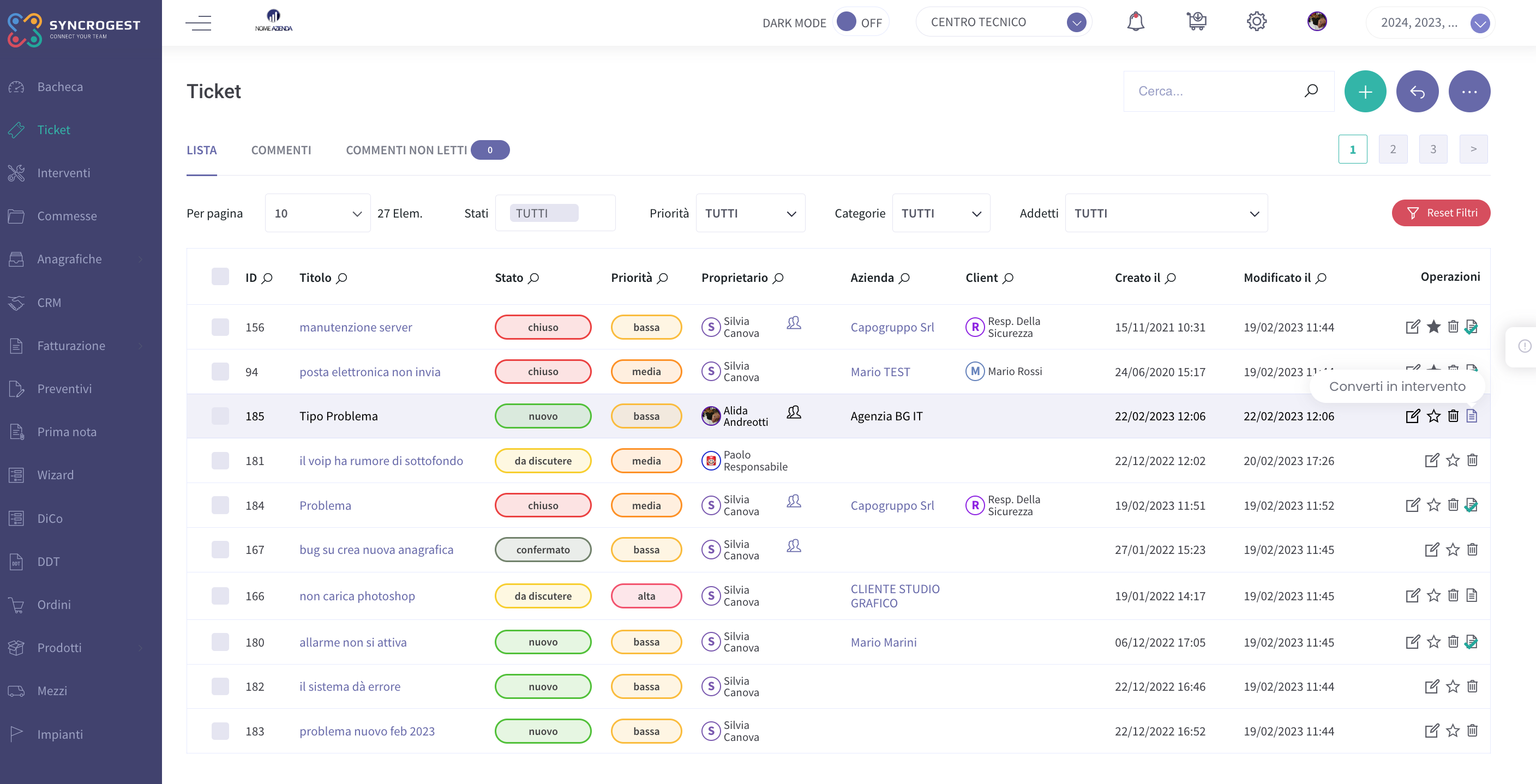This screenshot has width=1536, height=784.
Task: Go to next page arrow
Action: coord(1473,149)
